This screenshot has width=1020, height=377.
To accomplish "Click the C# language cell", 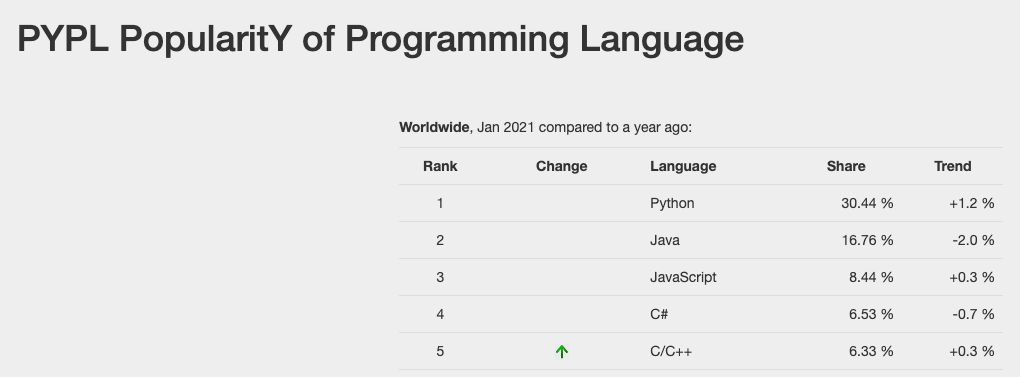I will point(659,315).
